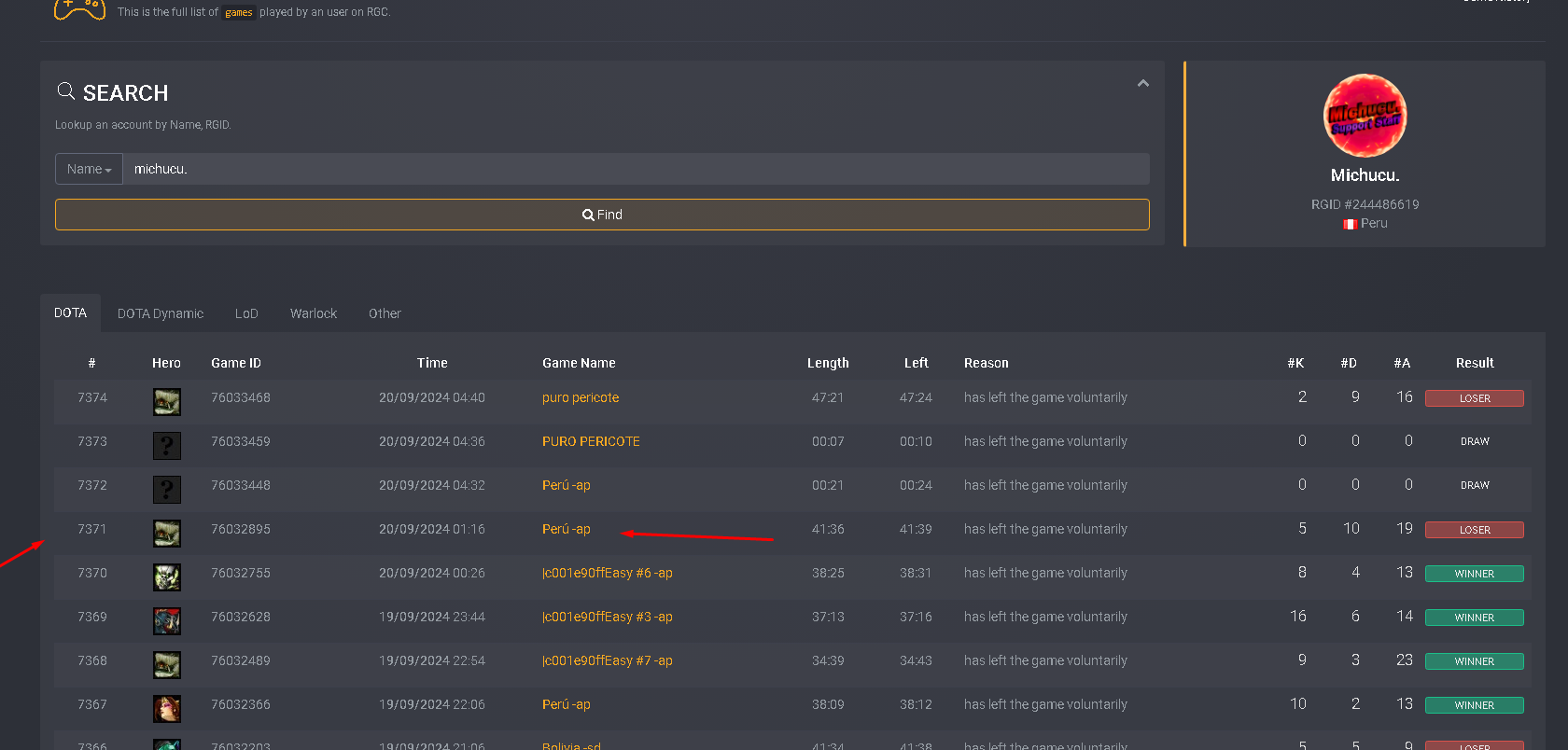This screenshot has width=1568, height=750.
Task: Click the Hero column header
Action: point(166,363)
